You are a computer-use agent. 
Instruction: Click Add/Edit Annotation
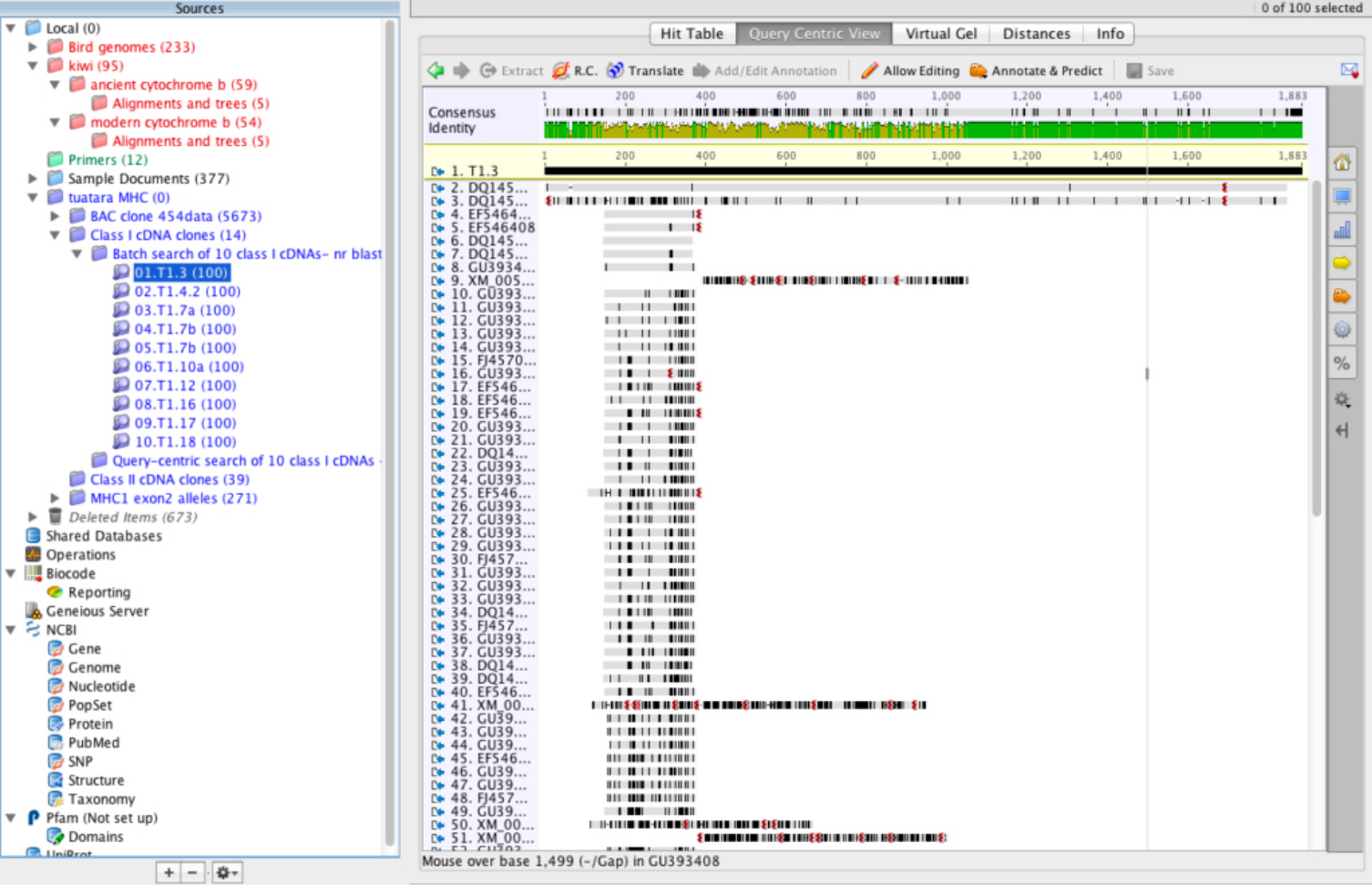pyautogui.click(x=765, y=70)
